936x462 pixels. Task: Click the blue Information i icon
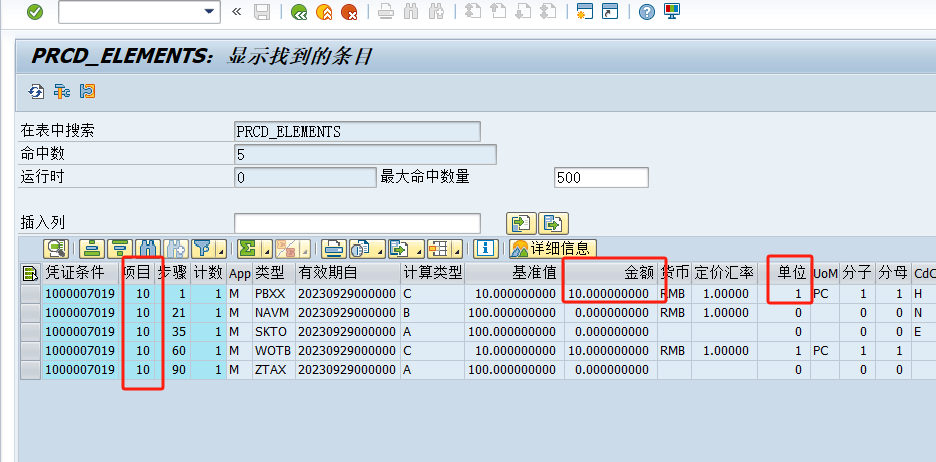pos(486,248)
